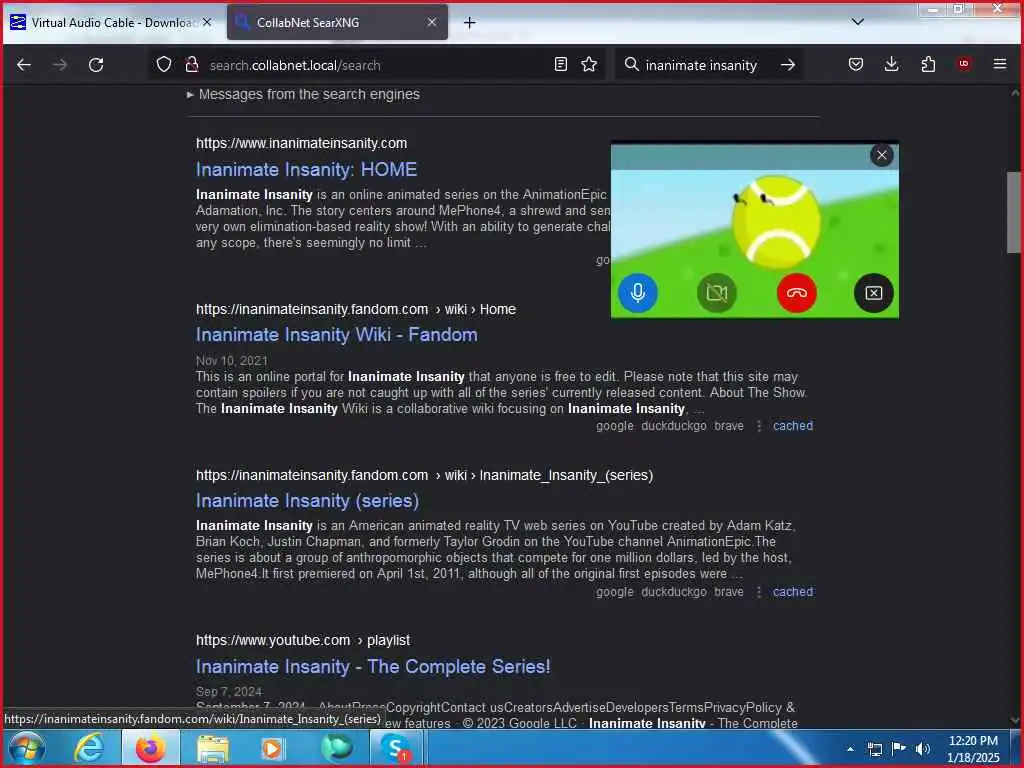Open the Extensions puzzle icon
The width and height of the screenshot is (1024, 768).
point(928,64)
